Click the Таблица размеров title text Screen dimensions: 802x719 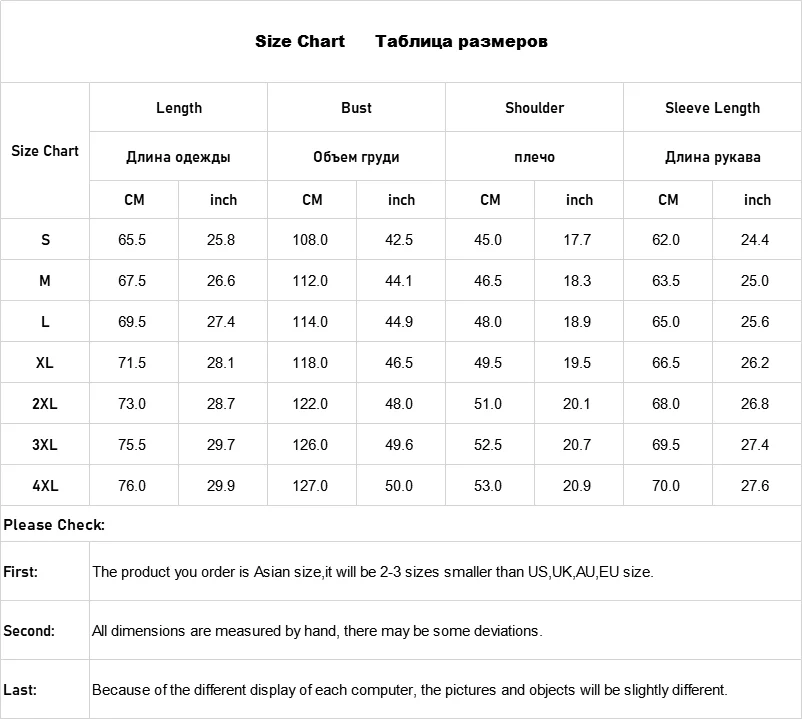pos(461,42)
